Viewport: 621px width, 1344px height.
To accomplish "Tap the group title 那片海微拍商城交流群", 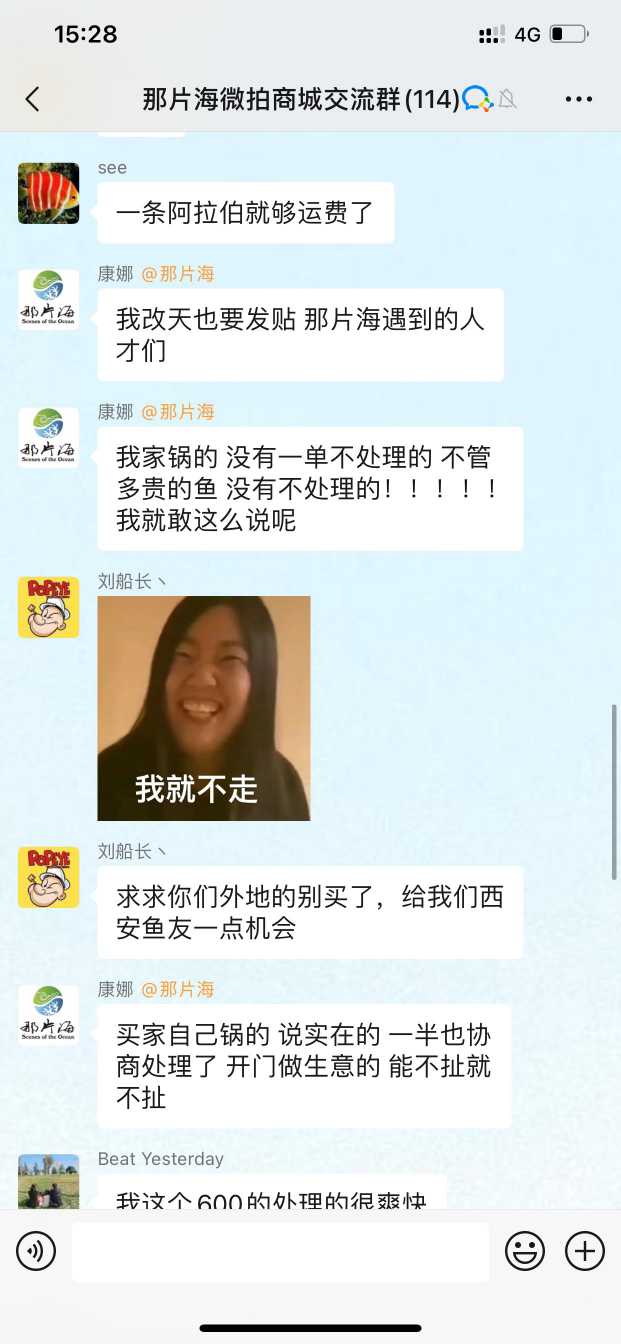I will 301,99.
